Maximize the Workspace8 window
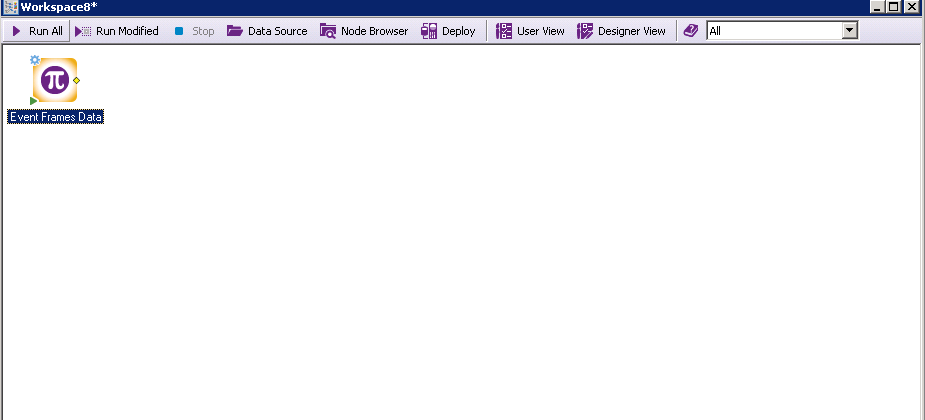 pos(894,7)
